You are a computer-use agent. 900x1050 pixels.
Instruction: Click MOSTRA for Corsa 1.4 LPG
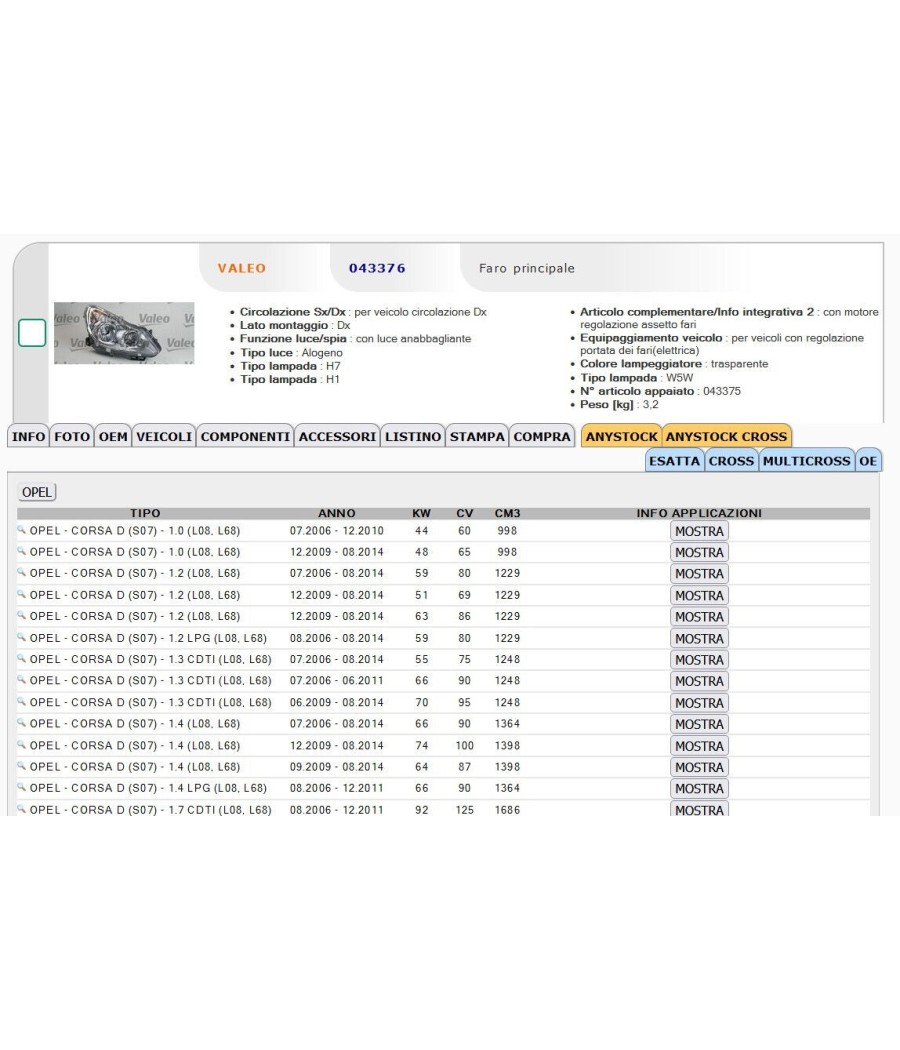pos(699,789)
